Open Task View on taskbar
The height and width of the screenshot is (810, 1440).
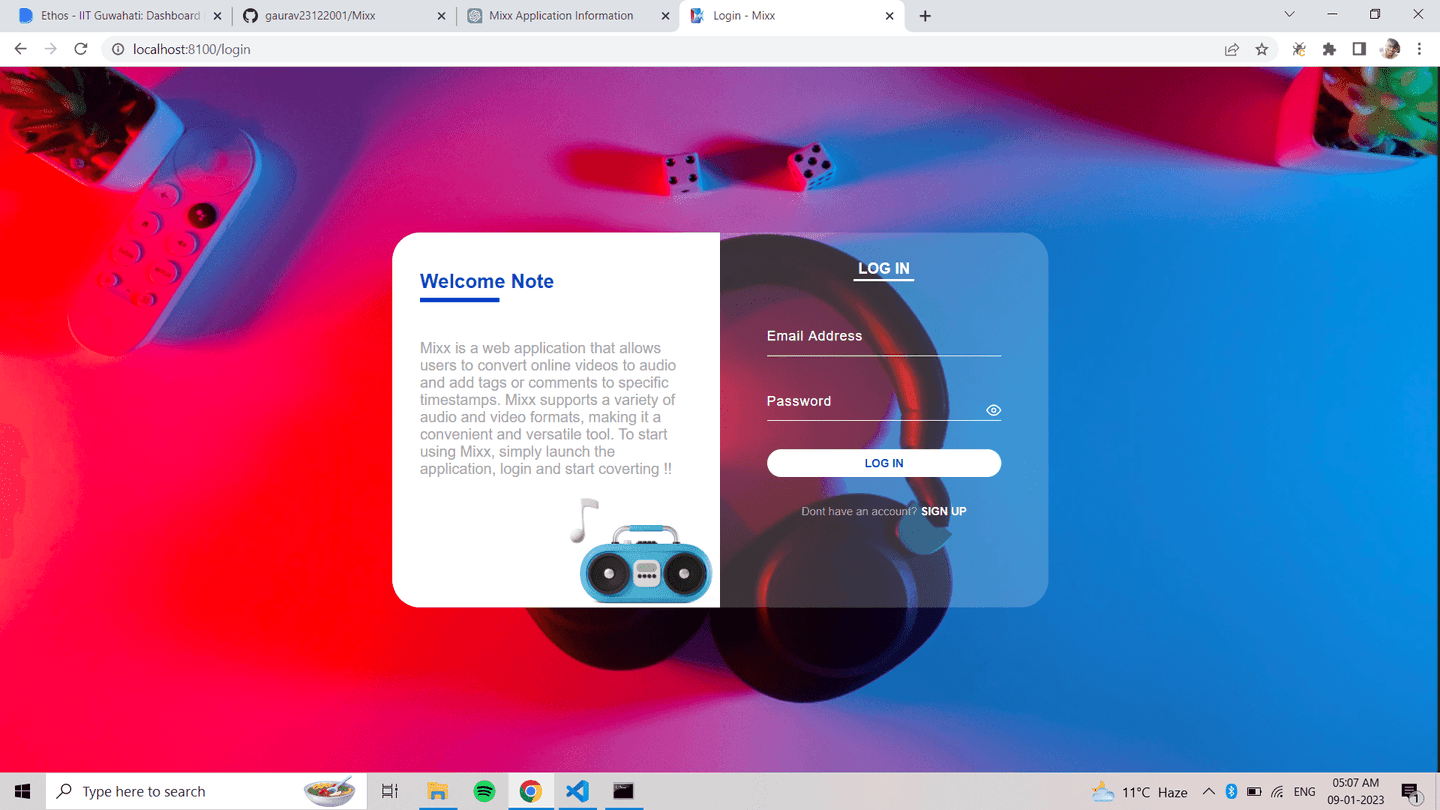(x=390, y=791)
